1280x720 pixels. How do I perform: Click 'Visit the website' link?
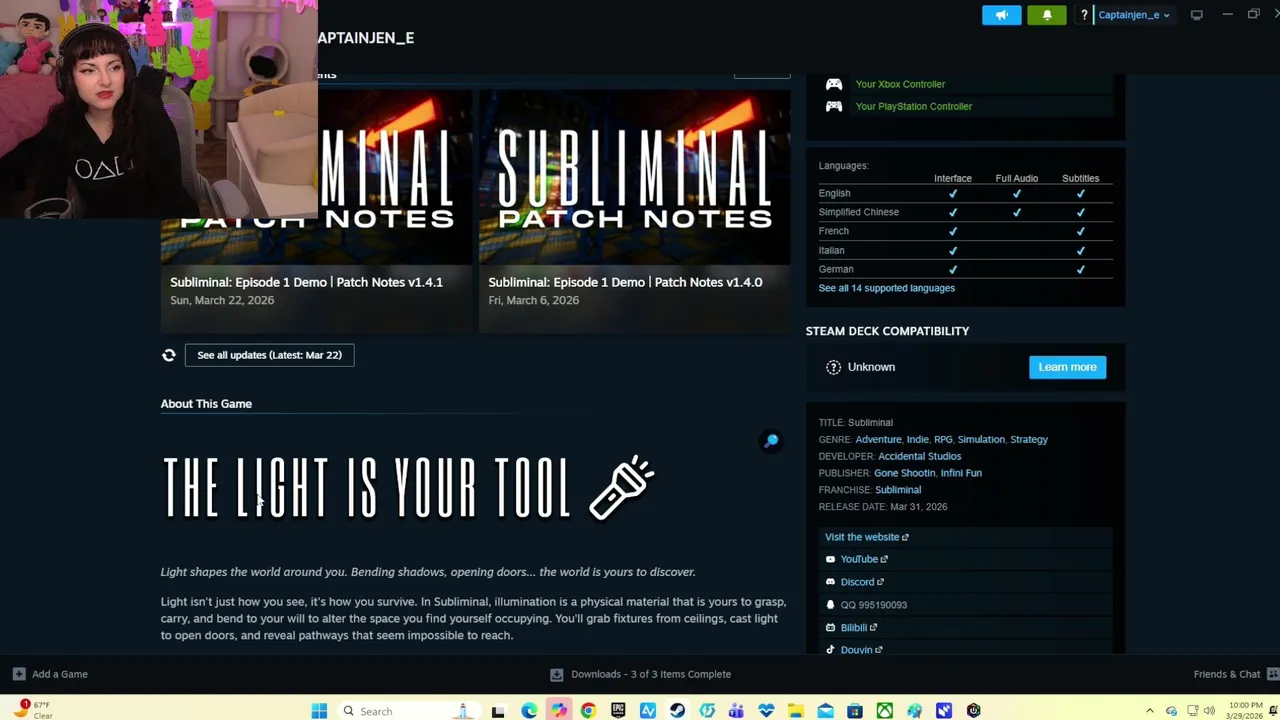[x=866, y=537]
